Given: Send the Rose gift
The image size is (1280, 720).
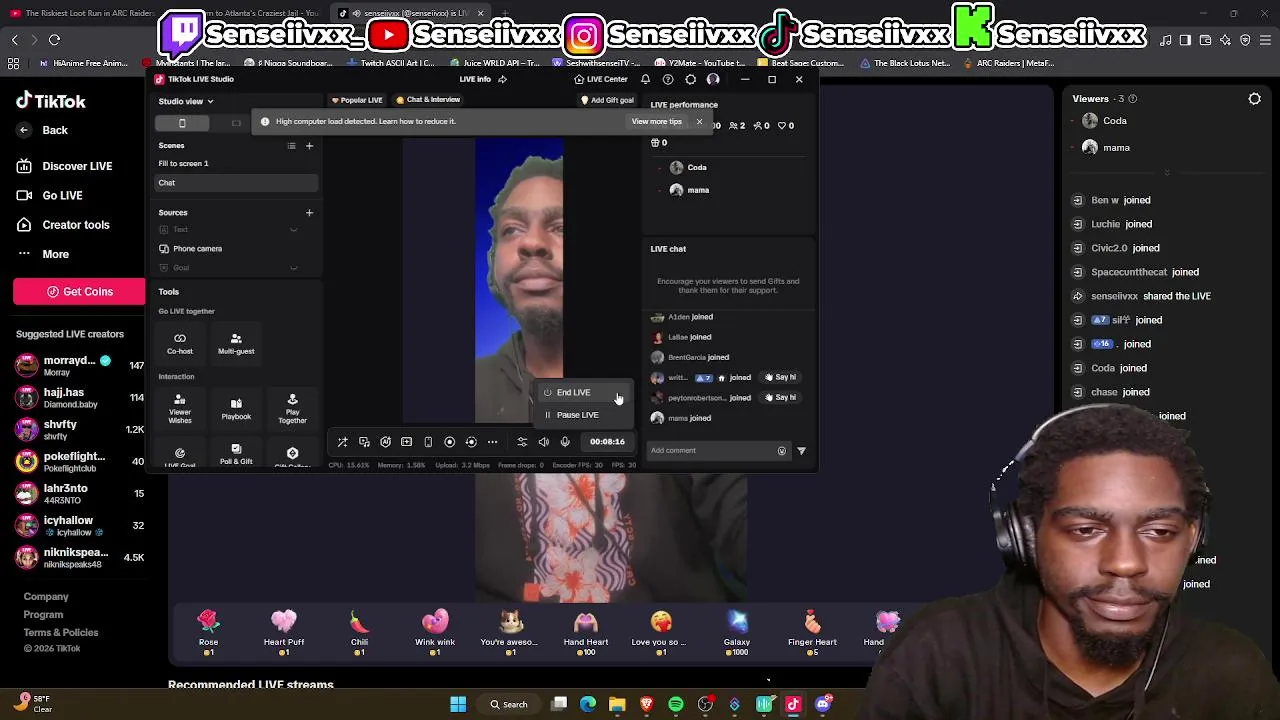Looking at the screenshot, I should tap(208, 632).
